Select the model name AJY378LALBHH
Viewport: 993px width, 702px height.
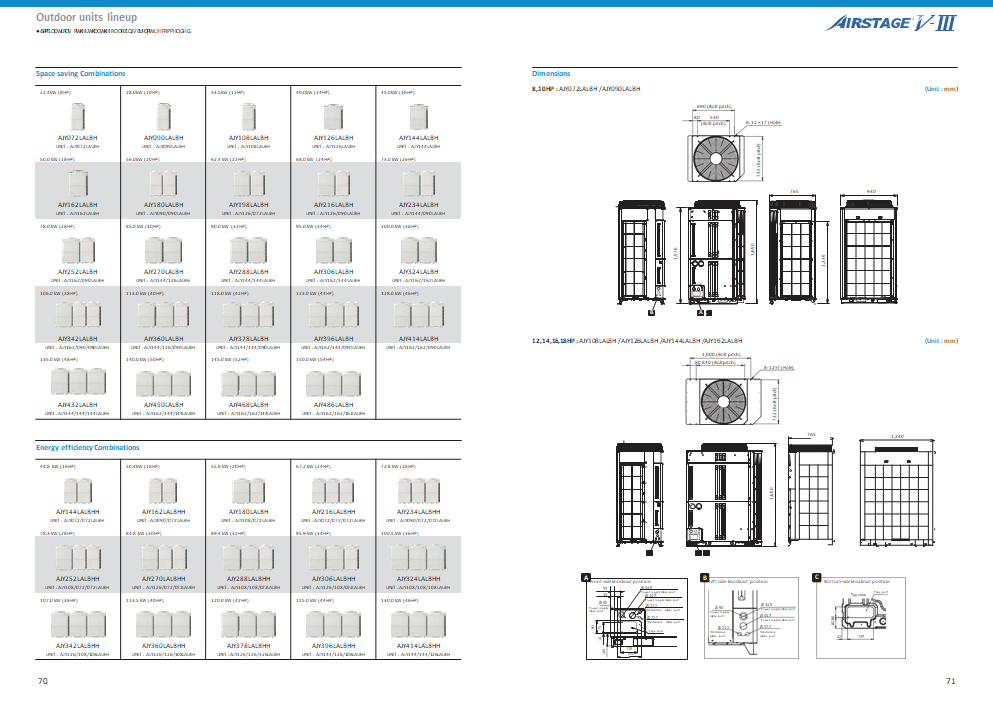(x=248, y=646)
